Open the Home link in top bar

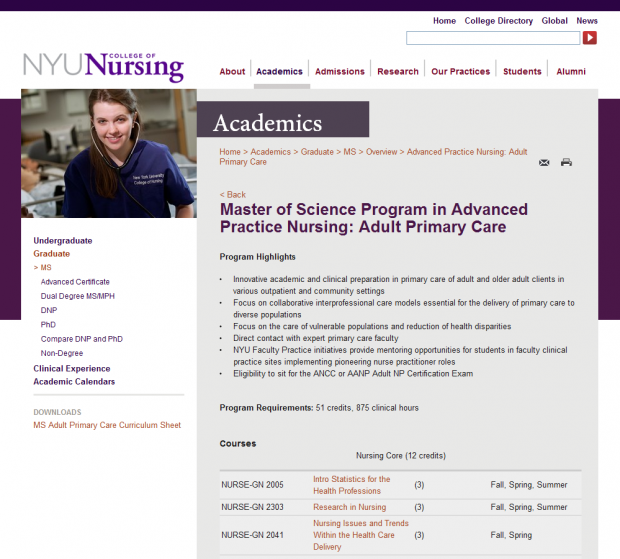coord(444,21)
